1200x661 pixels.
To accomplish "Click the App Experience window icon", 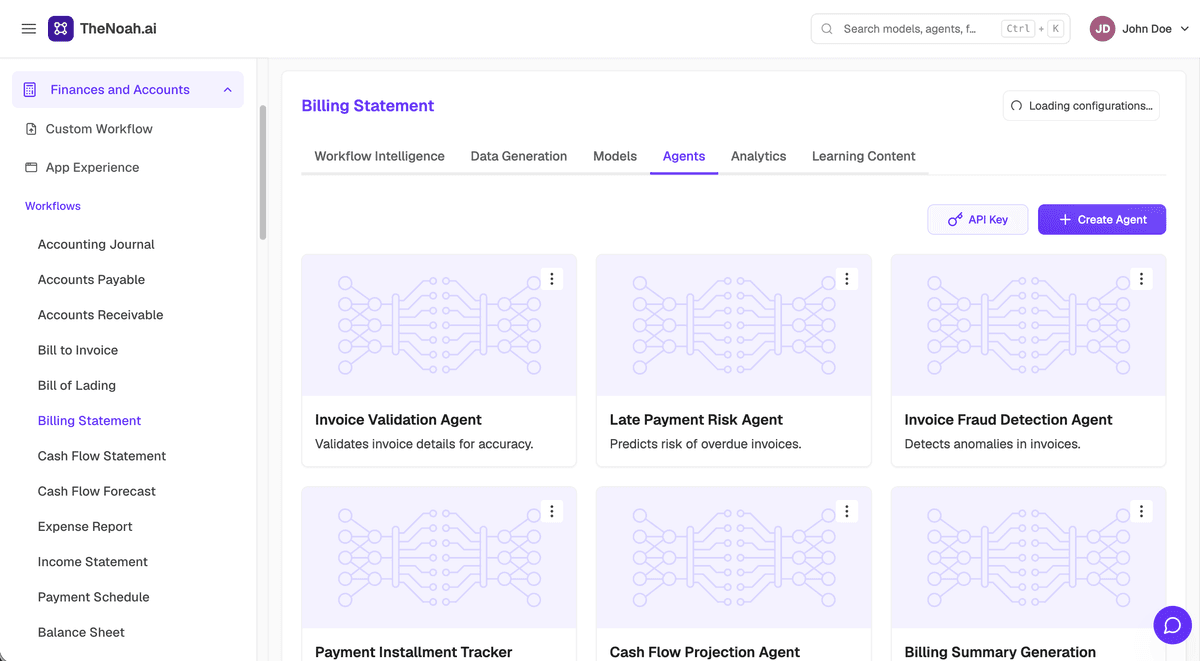I will click(x=31, y=168).
